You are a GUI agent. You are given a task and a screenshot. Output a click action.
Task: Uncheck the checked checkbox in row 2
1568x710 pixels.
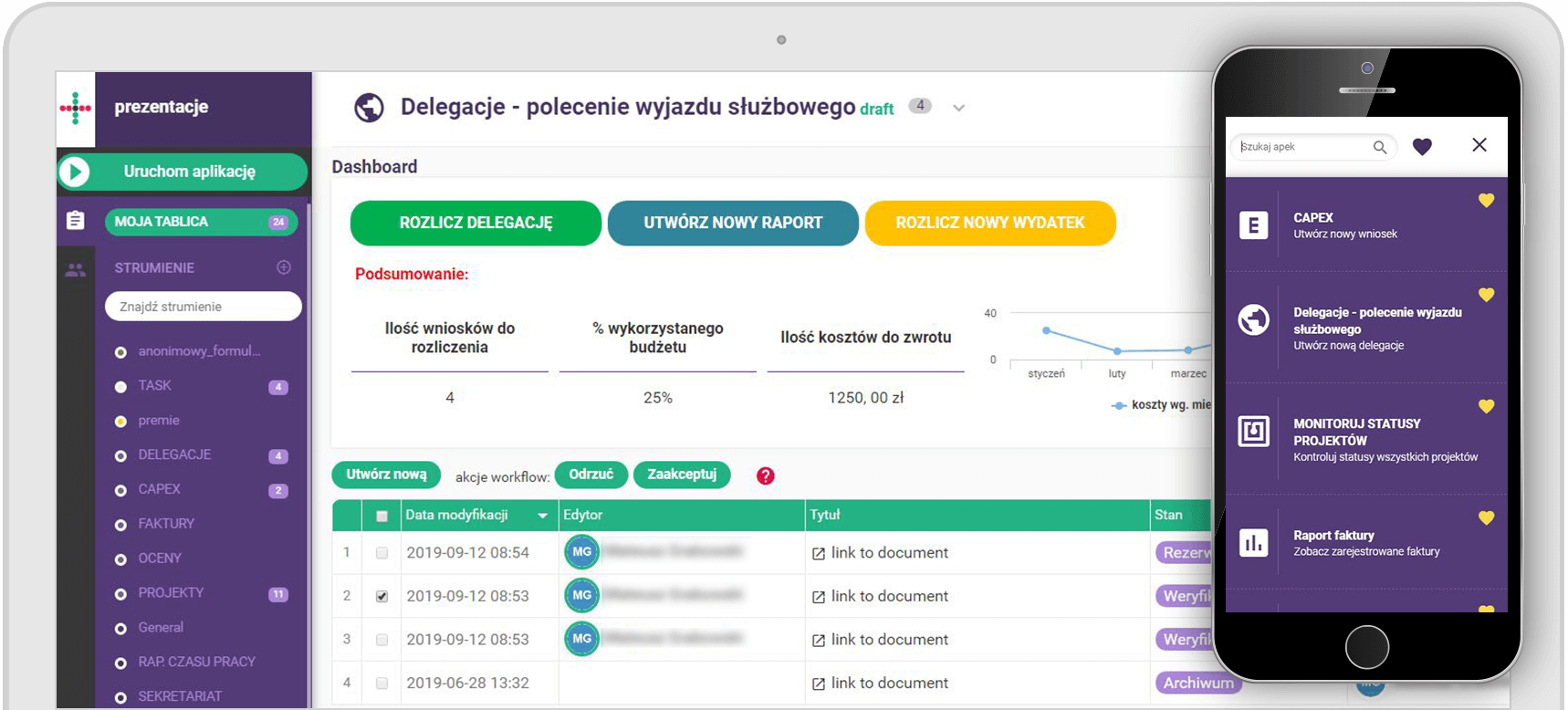tap(382, 596)
